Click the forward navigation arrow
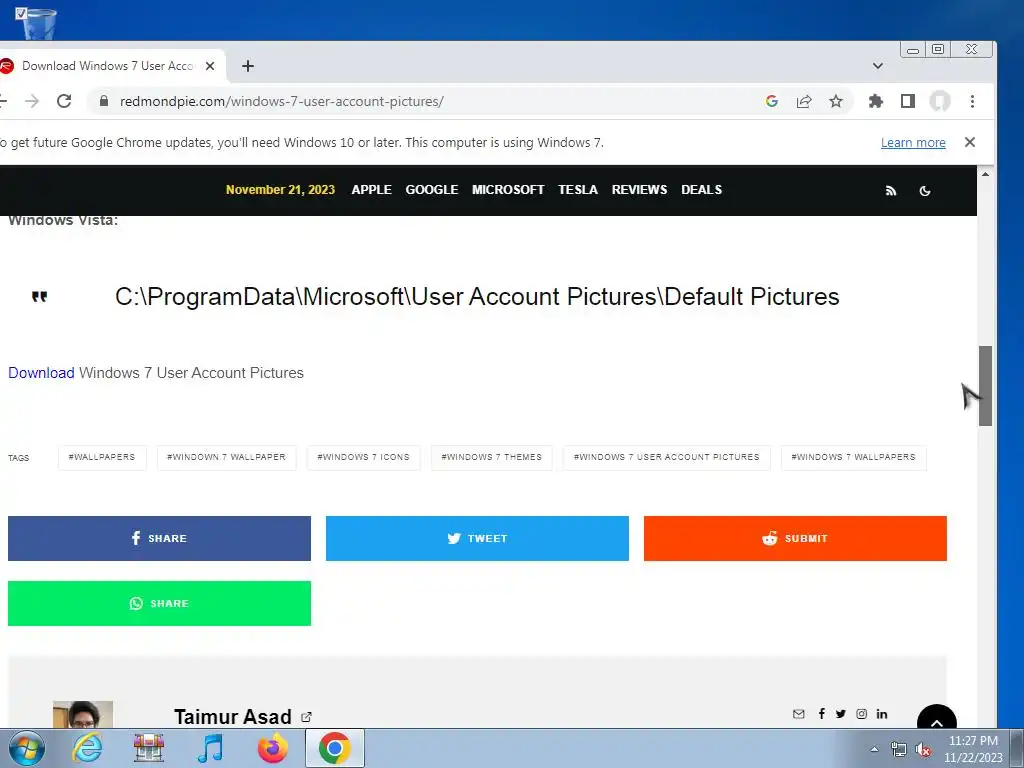Image resolution: width=1024 pixels, height=768 pixels. [32, 101]
